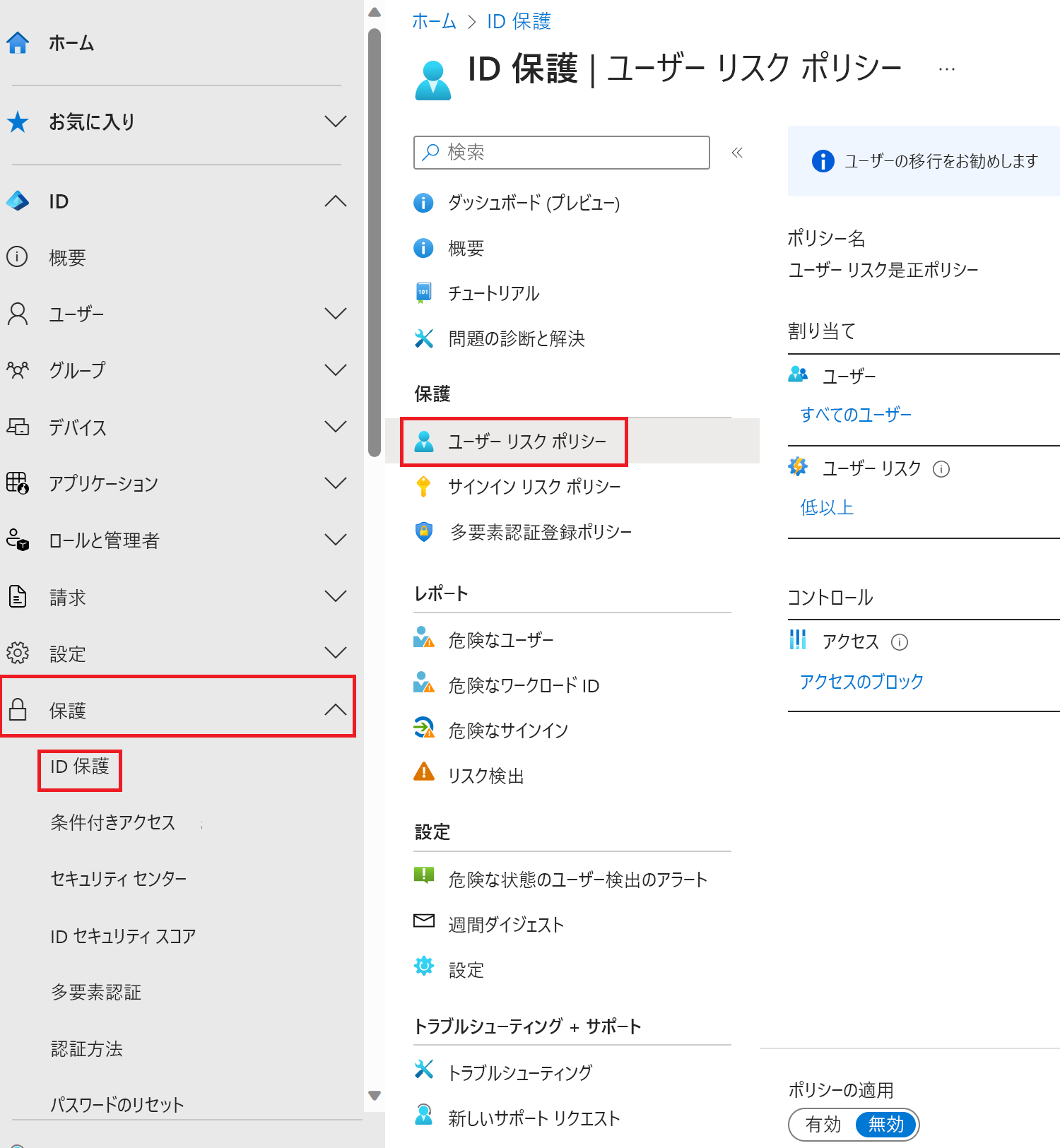Expand the グループ section chevron
The image size is (1060, 1148).
pos(336,369)
